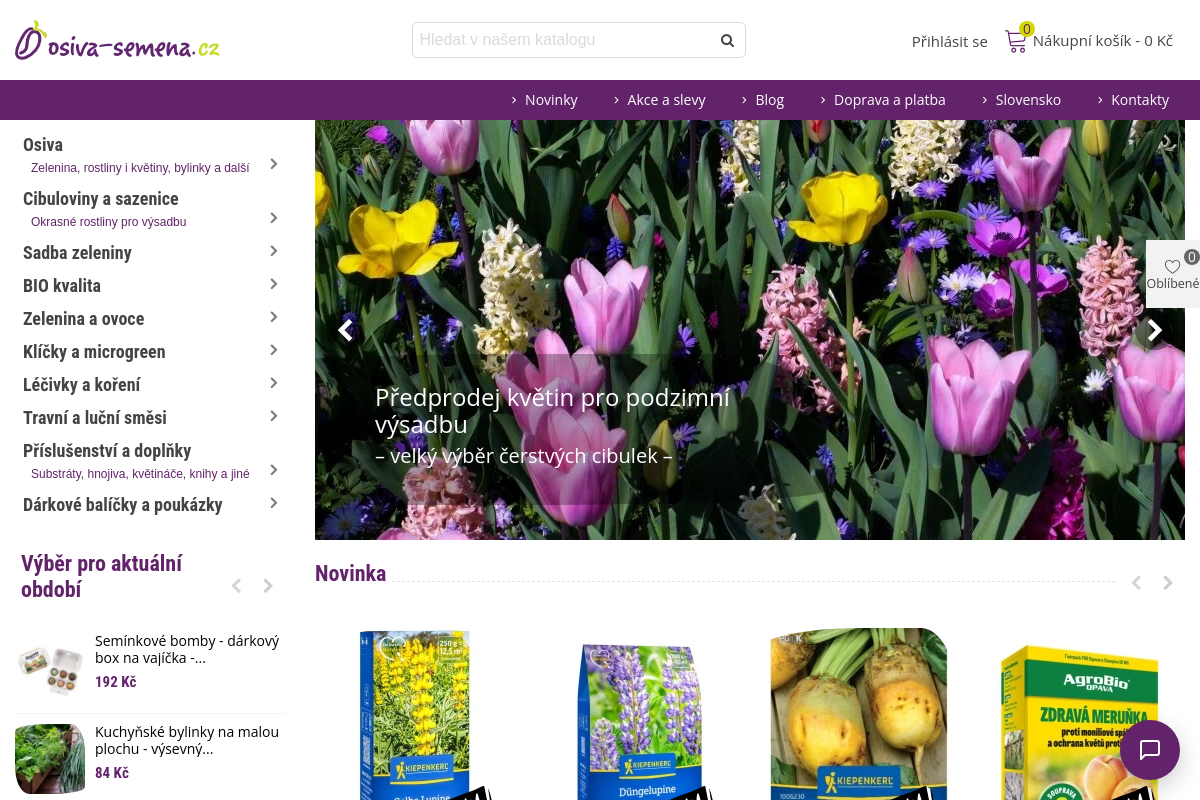Show previous Výběr pro aktuální období item
1200x800 pixels.
click(x=236, y=586)
